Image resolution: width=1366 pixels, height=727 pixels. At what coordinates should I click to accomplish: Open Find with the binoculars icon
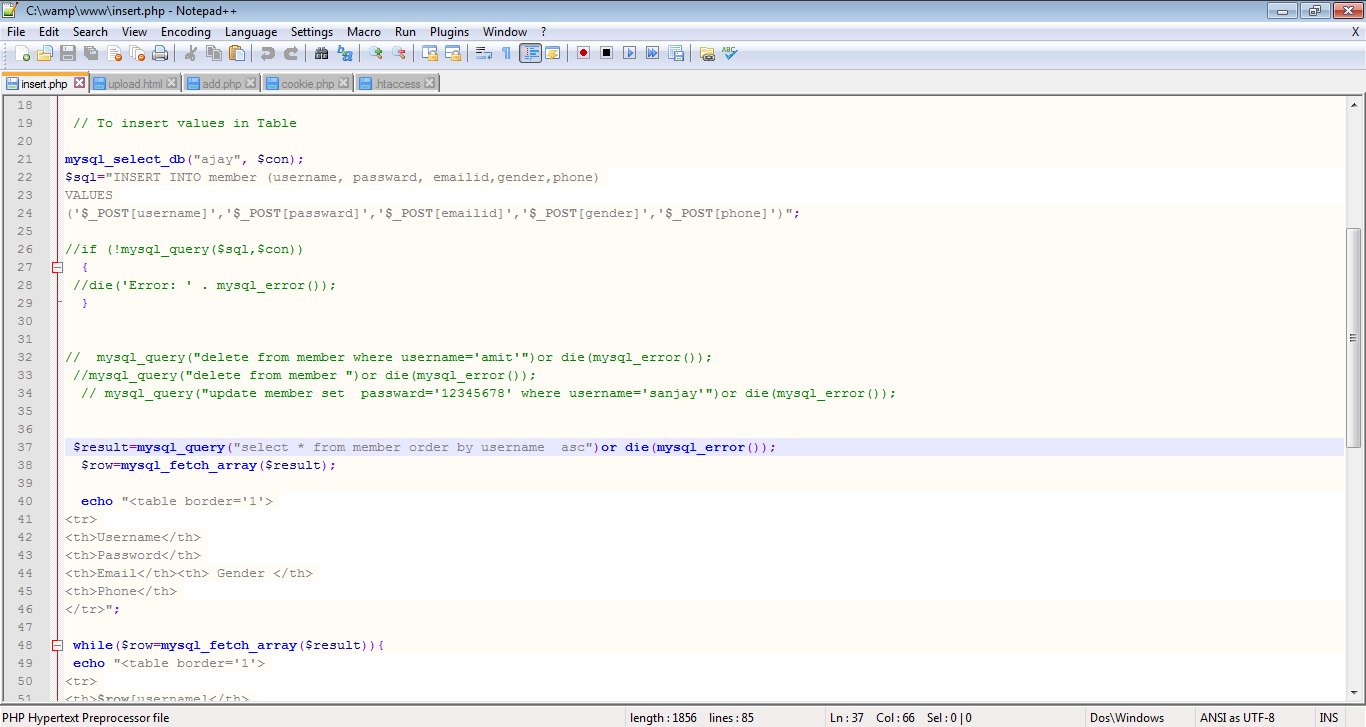tap(322, 53)
